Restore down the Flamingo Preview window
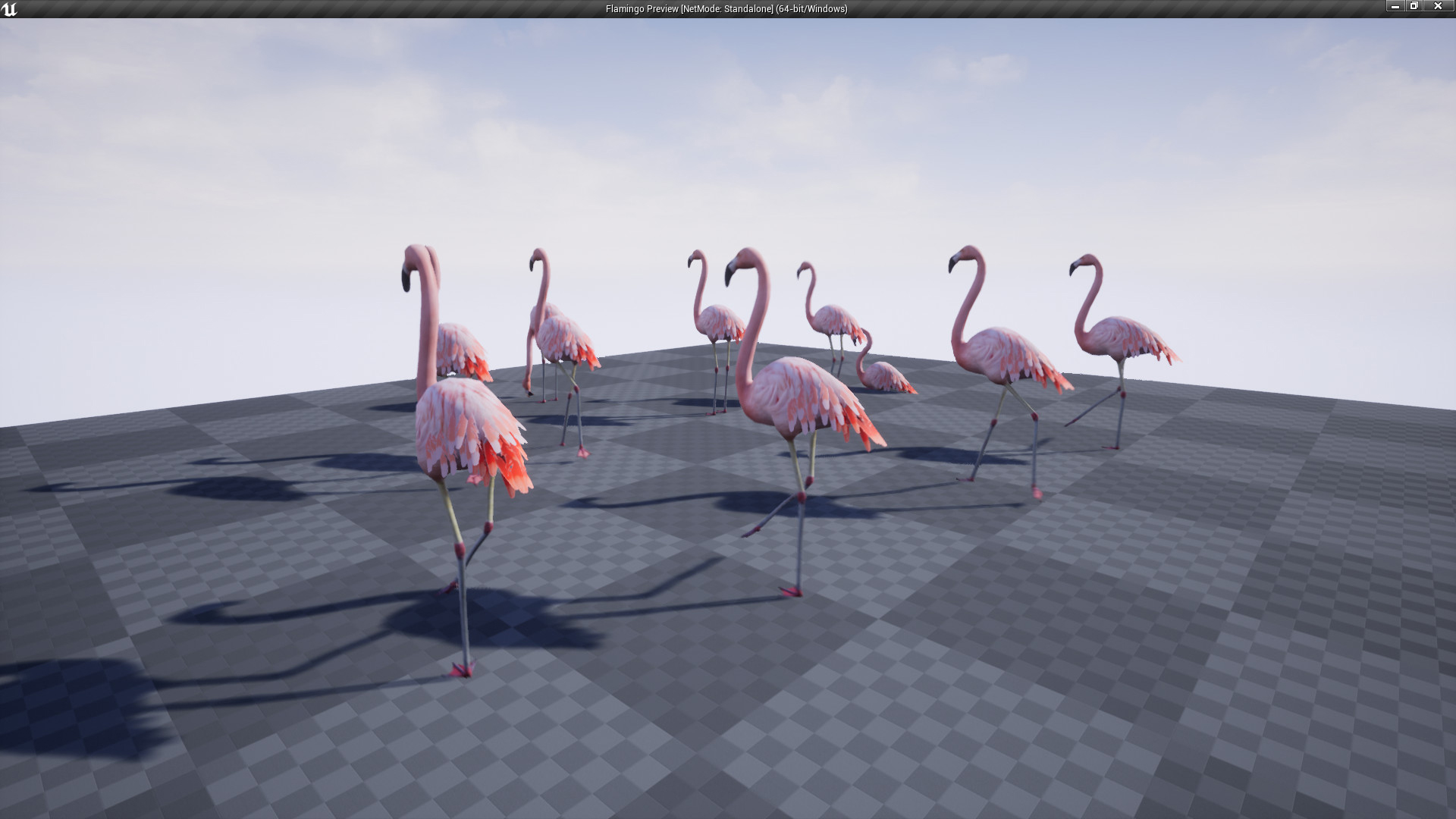 click(x=1414, y=6)
